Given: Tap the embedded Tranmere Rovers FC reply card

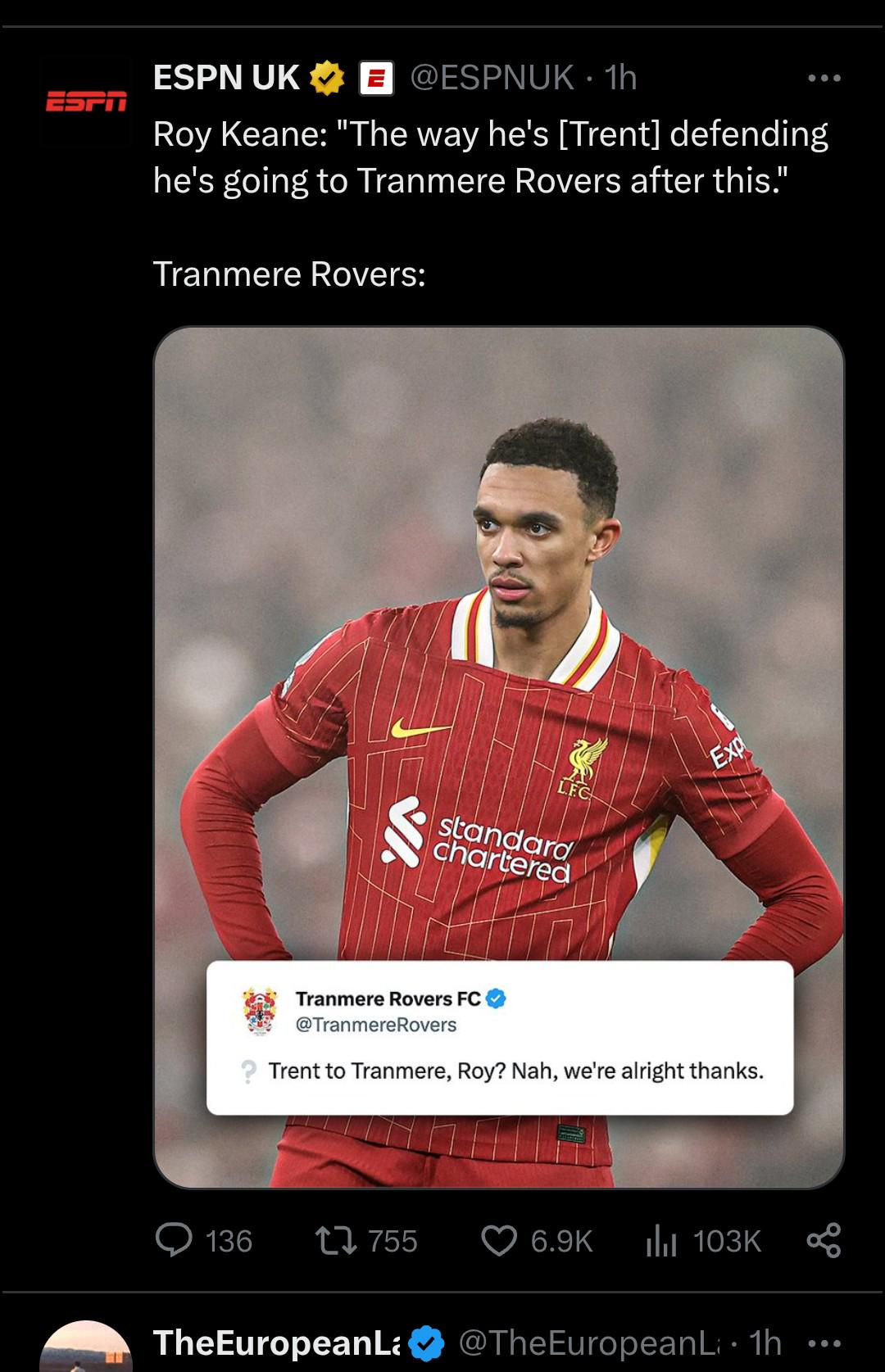Looking at the screenshot, I should (500, 1037).
